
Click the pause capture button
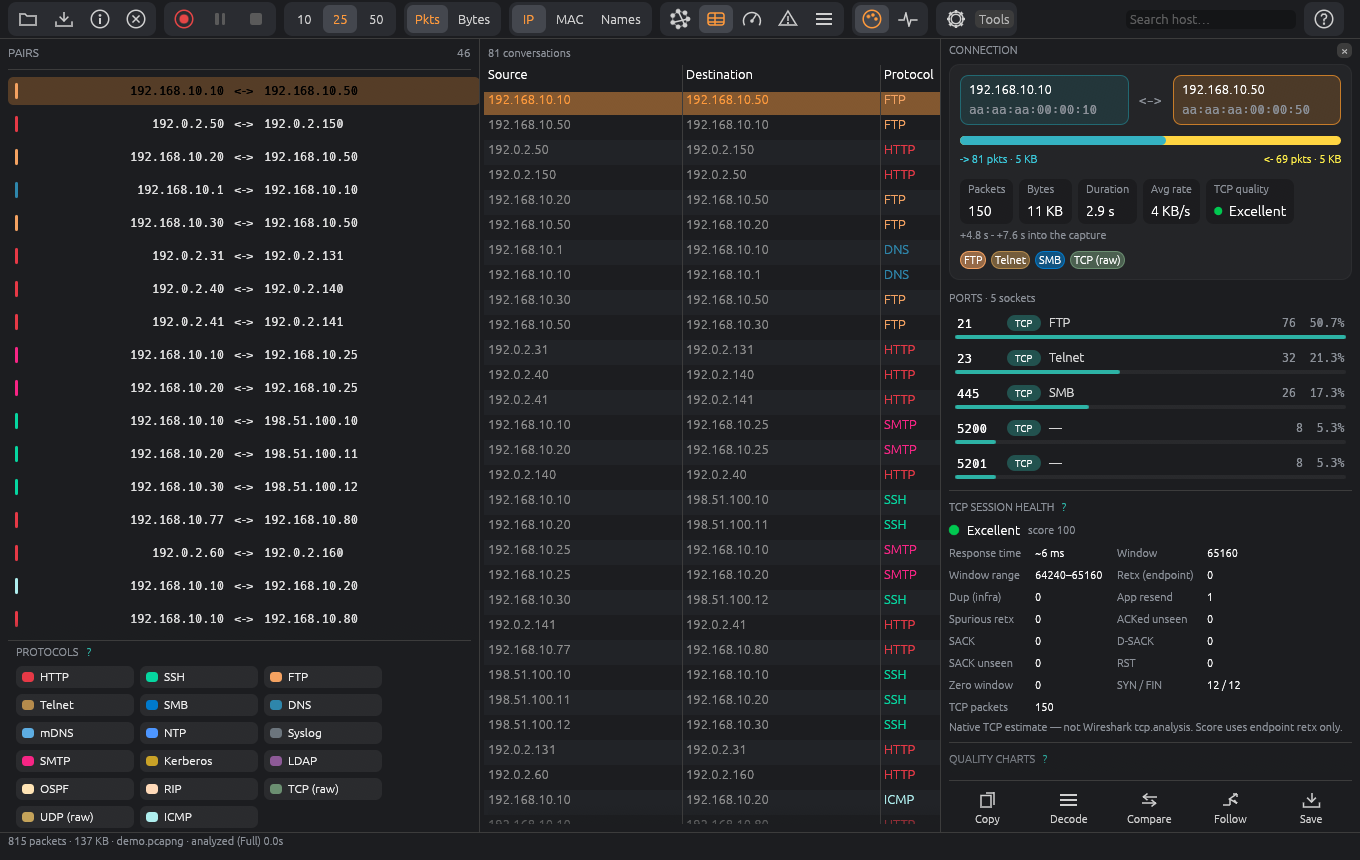click(x=220, y=19)
